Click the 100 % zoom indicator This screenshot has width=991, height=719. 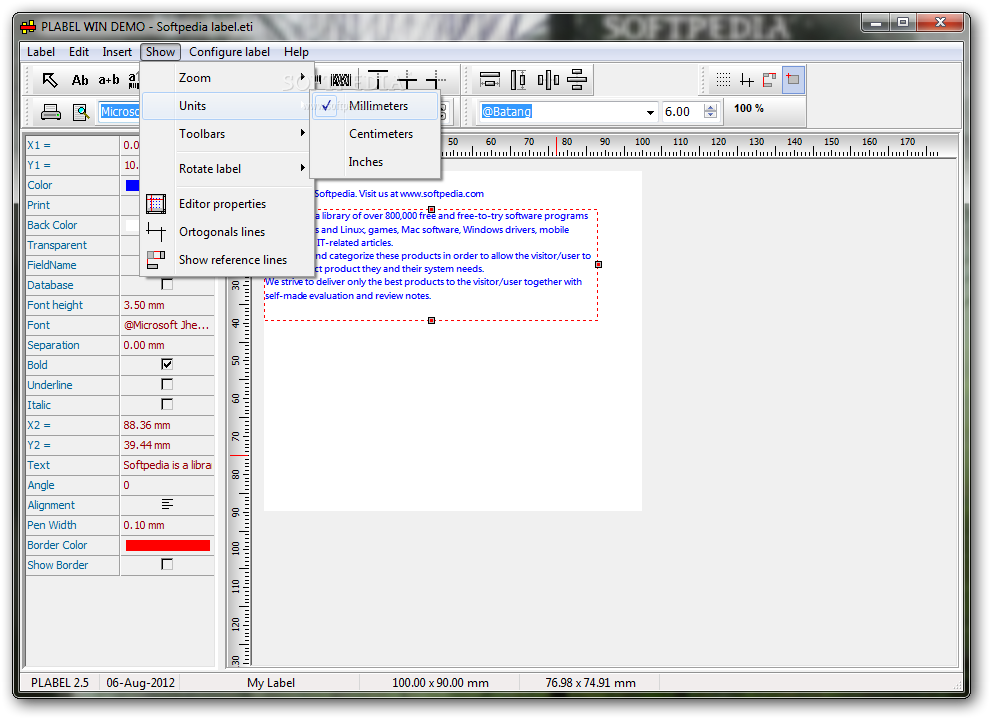pyautogui.click(x=748, y=109)
